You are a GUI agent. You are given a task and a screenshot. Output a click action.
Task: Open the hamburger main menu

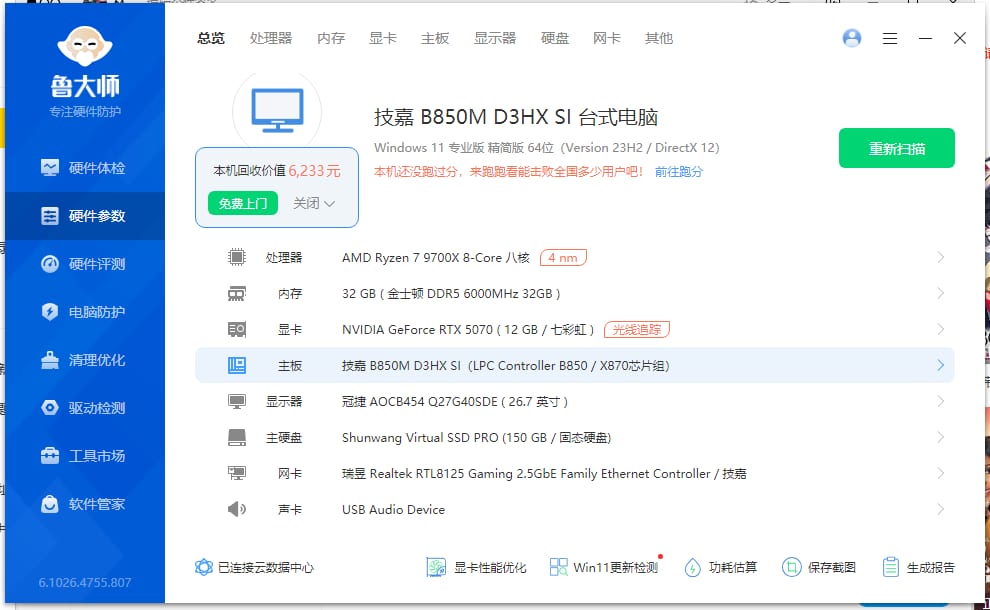pyautogui.click(x=890, y=39)
